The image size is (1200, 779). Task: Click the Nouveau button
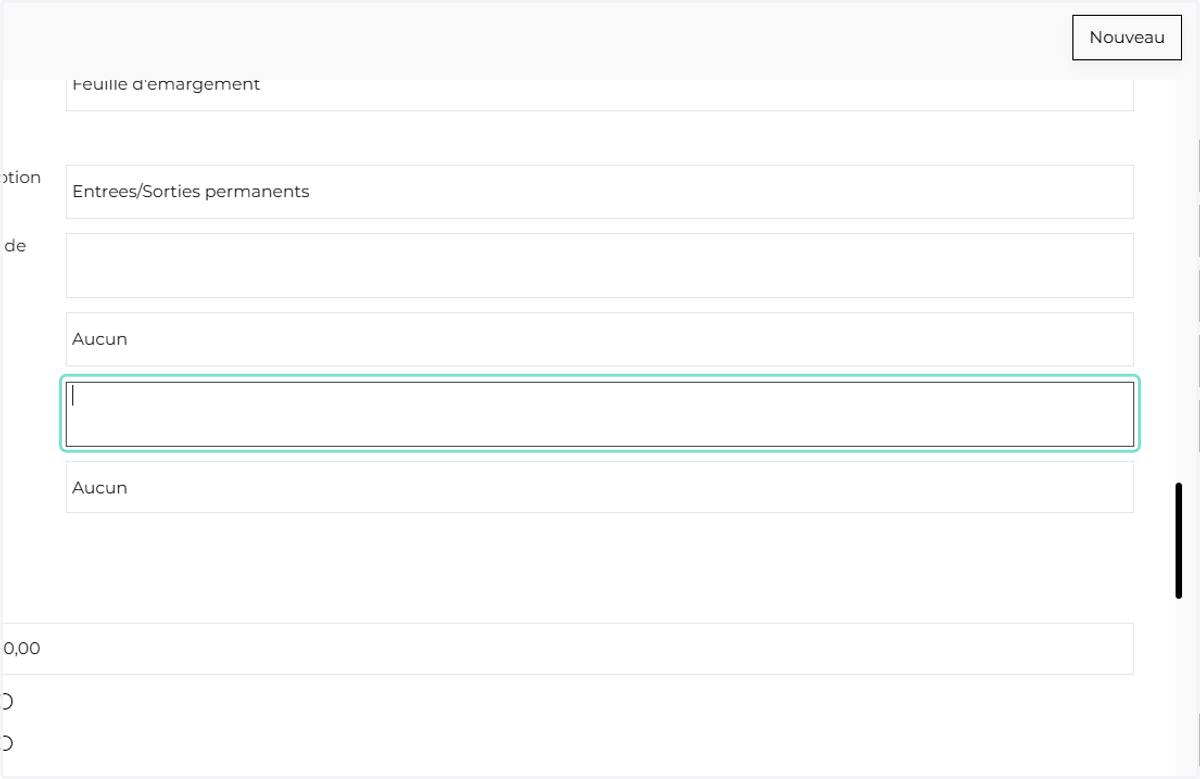tap(1127, 38)
